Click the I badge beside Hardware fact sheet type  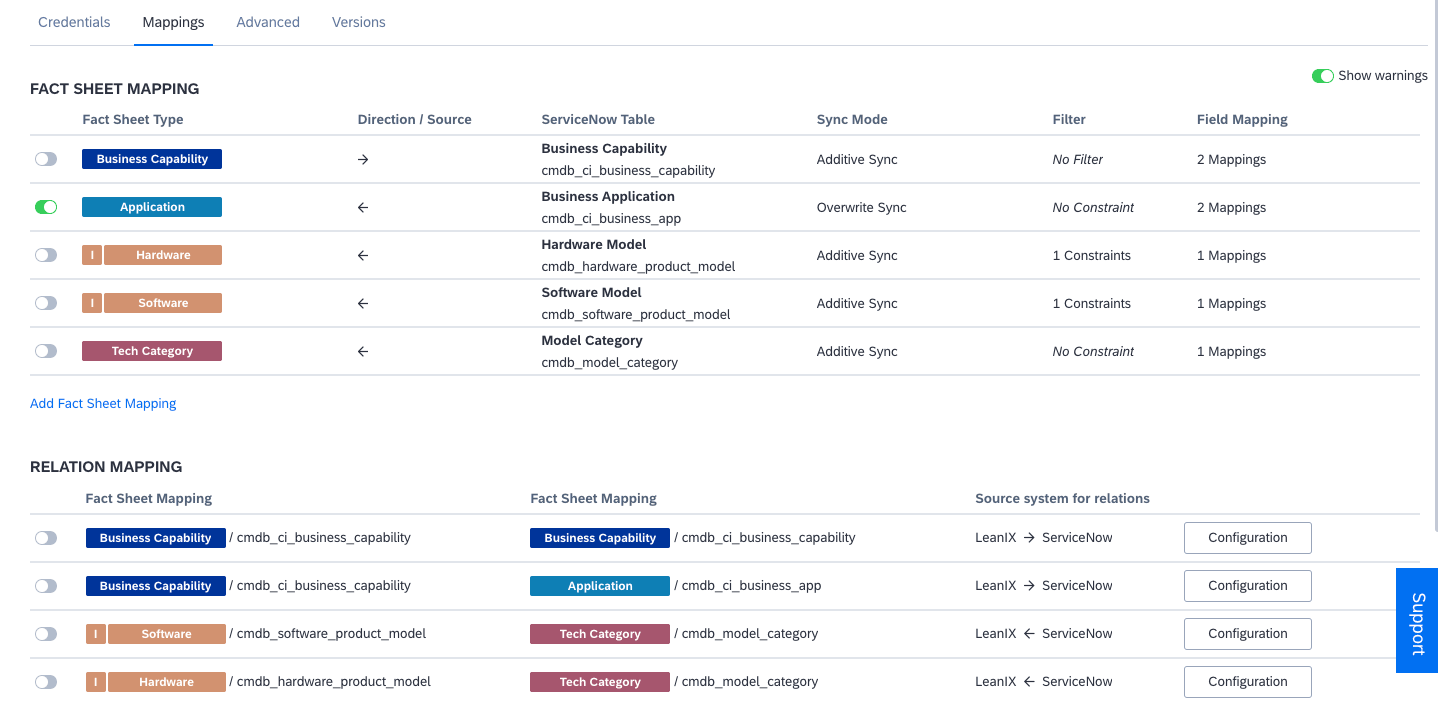click(x=92, y=255)
